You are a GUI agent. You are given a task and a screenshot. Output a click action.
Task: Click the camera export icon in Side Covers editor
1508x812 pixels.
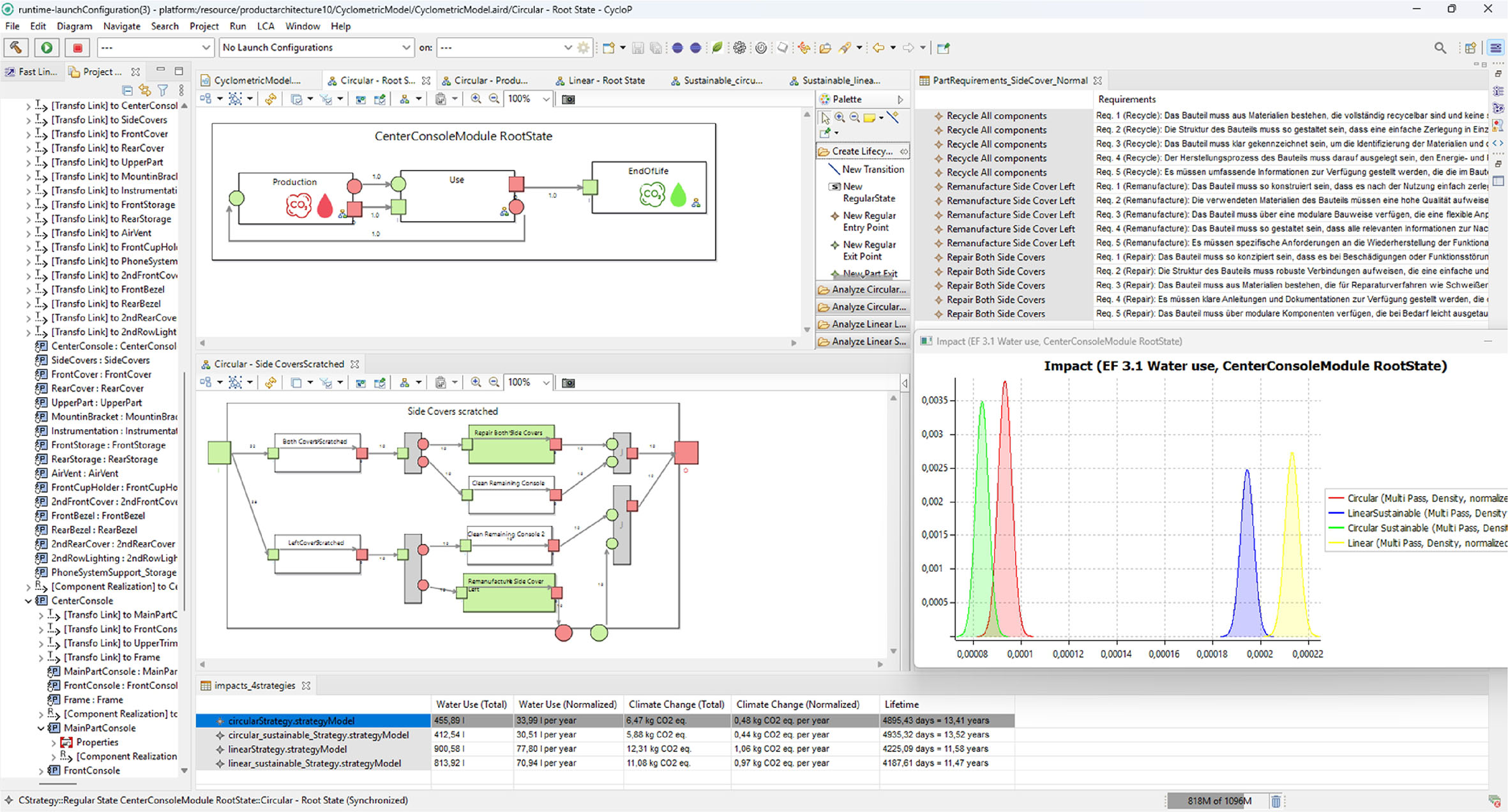568,383
